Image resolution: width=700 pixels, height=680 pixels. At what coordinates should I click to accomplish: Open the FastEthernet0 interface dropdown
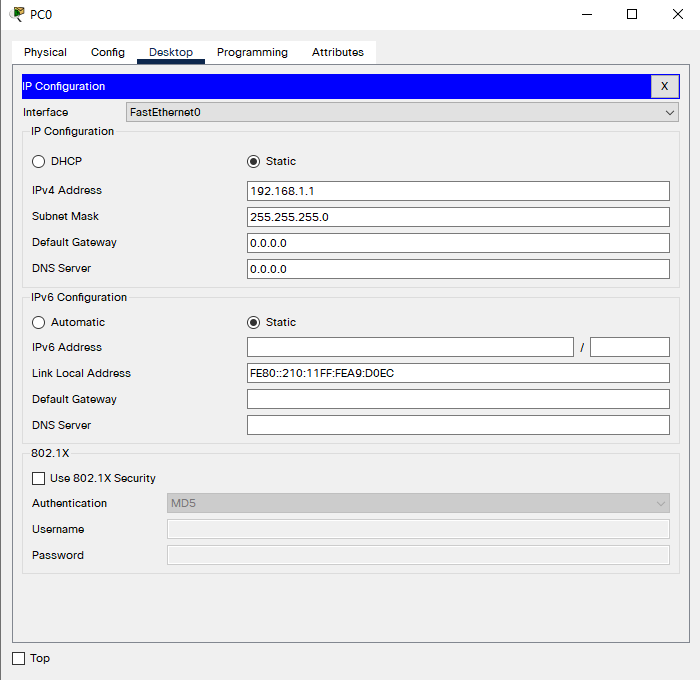(x=401, y=113)
